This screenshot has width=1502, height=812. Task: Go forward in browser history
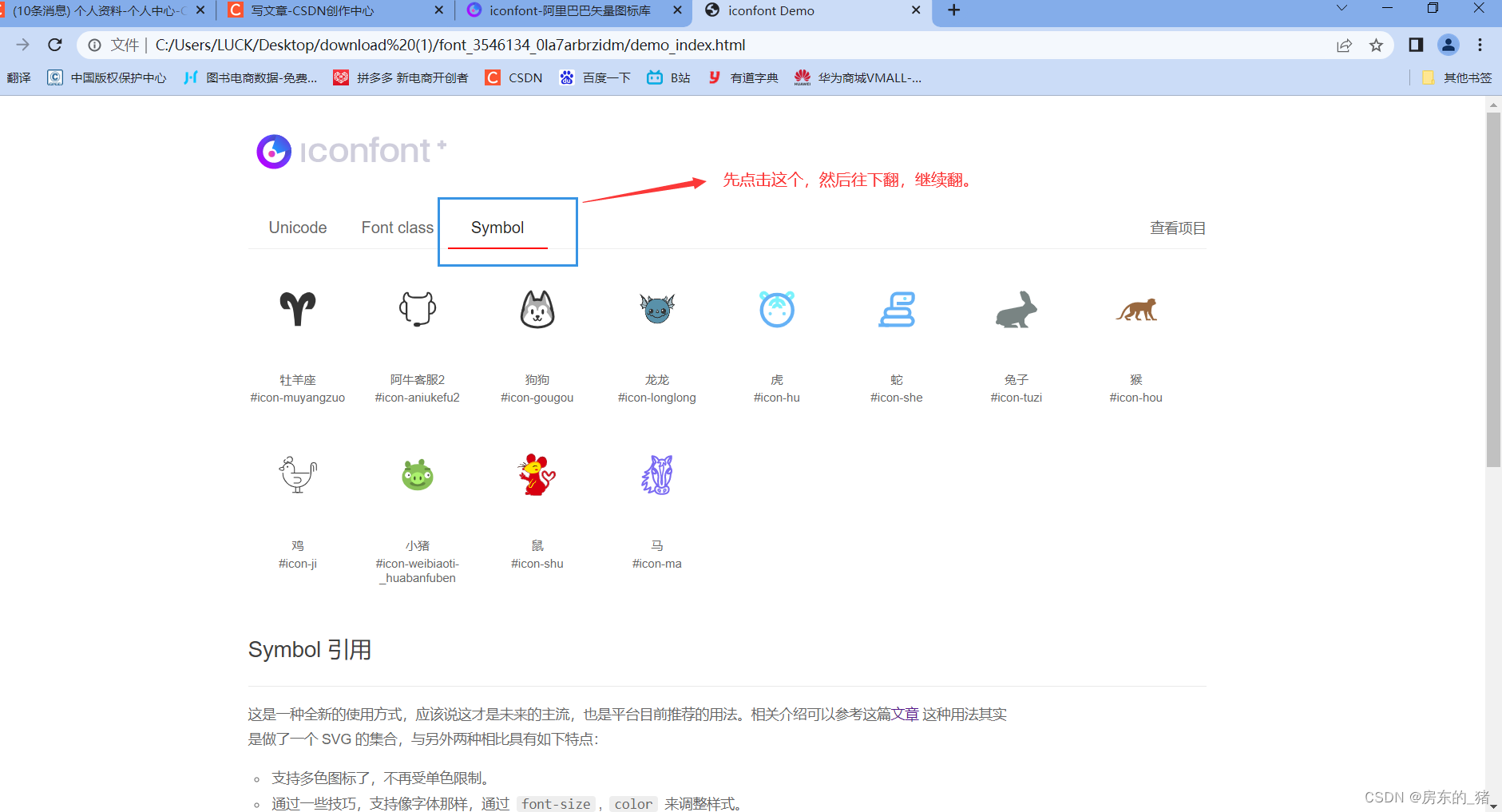(22, 45)
